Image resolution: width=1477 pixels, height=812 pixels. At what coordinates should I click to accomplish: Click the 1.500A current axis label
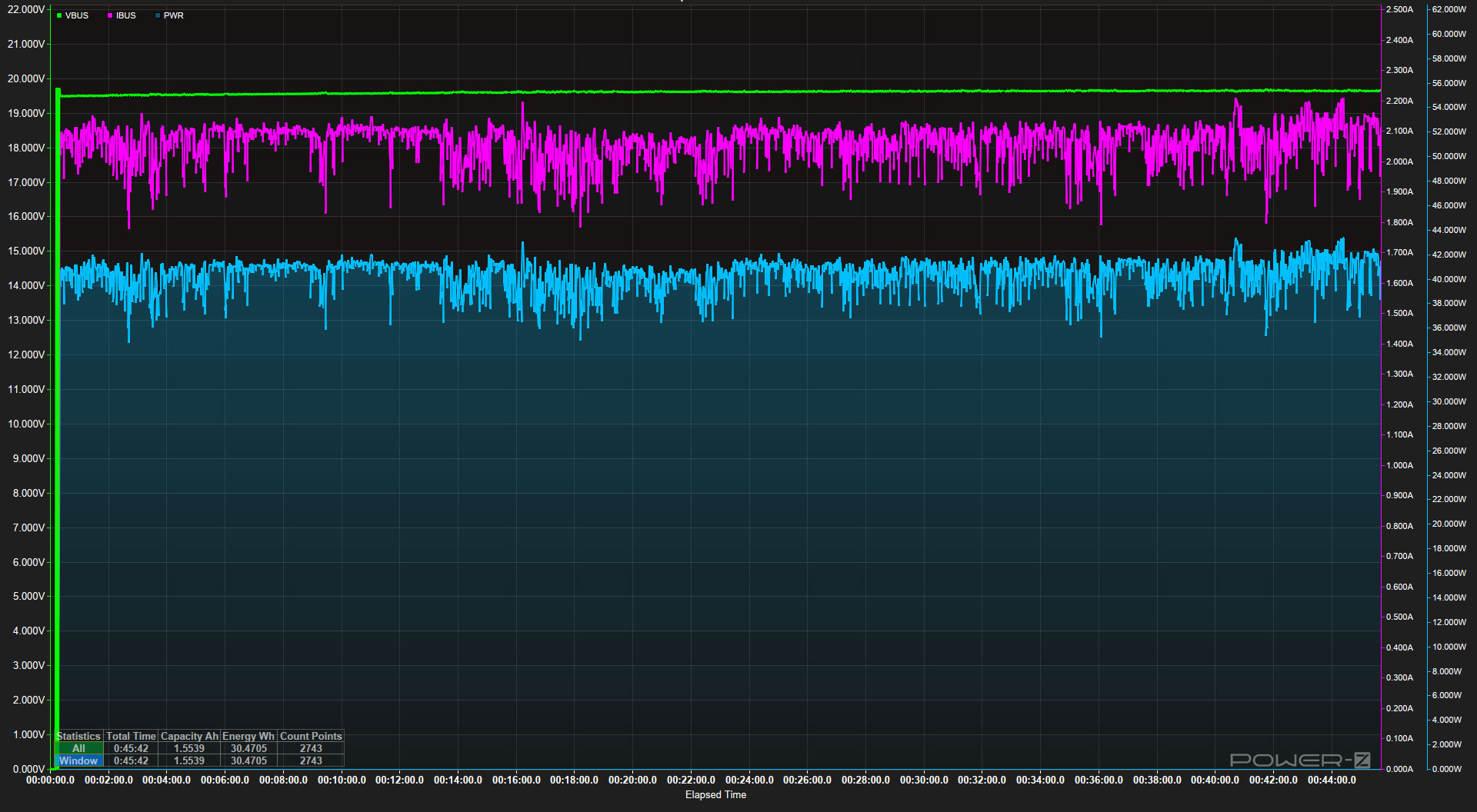point(1399,313)
